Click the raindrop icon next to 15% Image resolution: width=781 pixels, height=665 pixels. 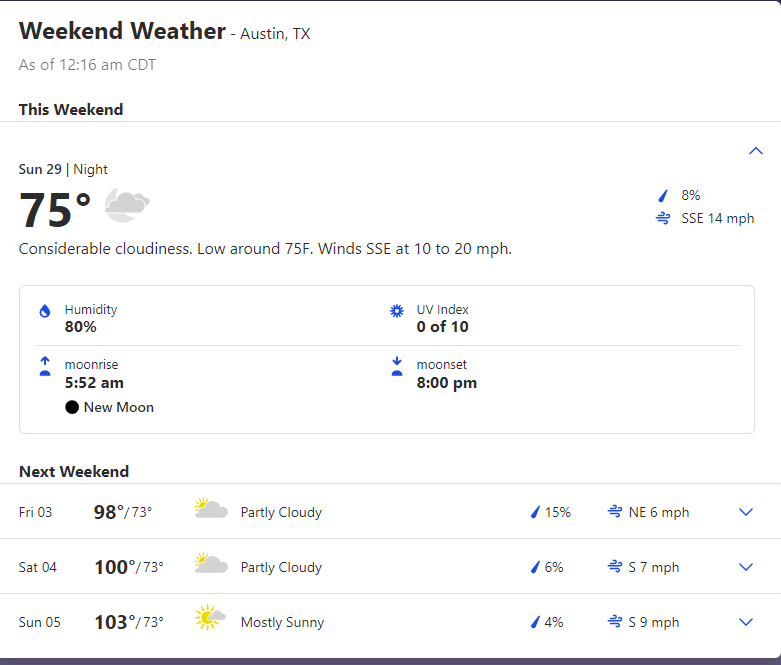pos(535,512)
